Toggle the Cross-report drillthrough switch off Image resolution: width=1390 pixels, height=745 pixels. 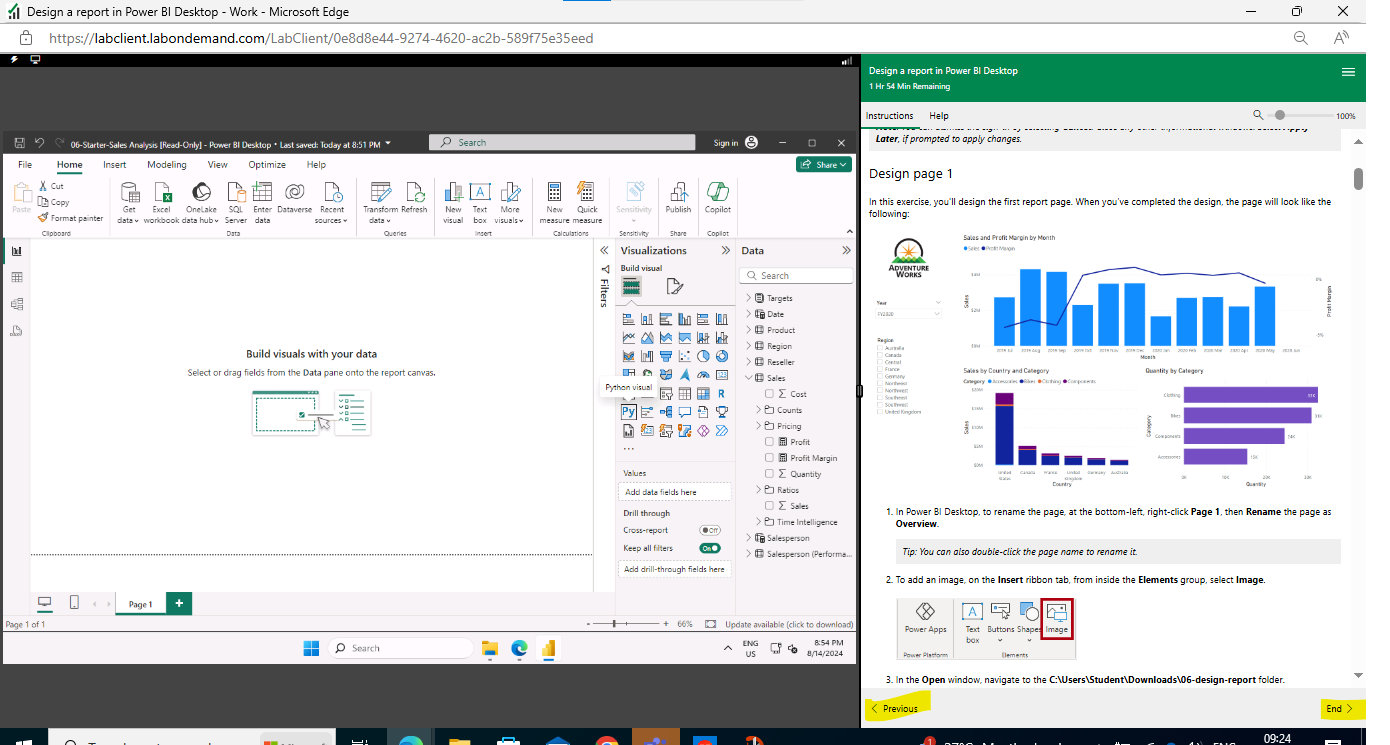click(x=709, y=529)
